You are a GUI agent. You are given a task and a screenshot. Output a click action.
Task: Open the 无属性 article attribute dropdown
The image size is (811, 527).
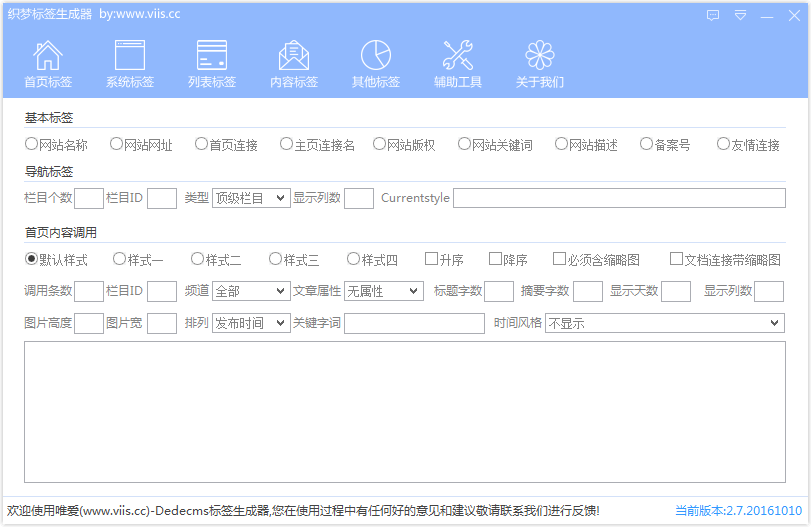tap(384, 291)
